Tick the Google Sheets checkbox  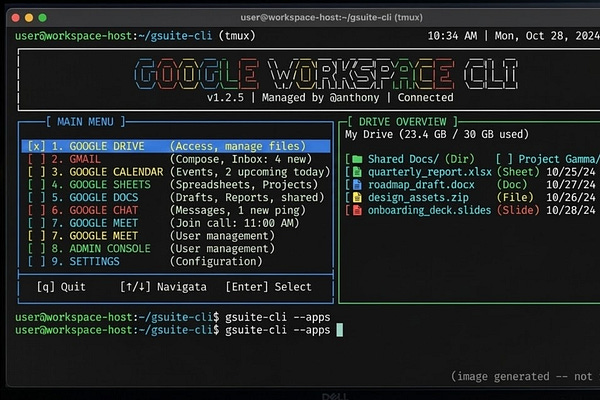tap(36, 185)
